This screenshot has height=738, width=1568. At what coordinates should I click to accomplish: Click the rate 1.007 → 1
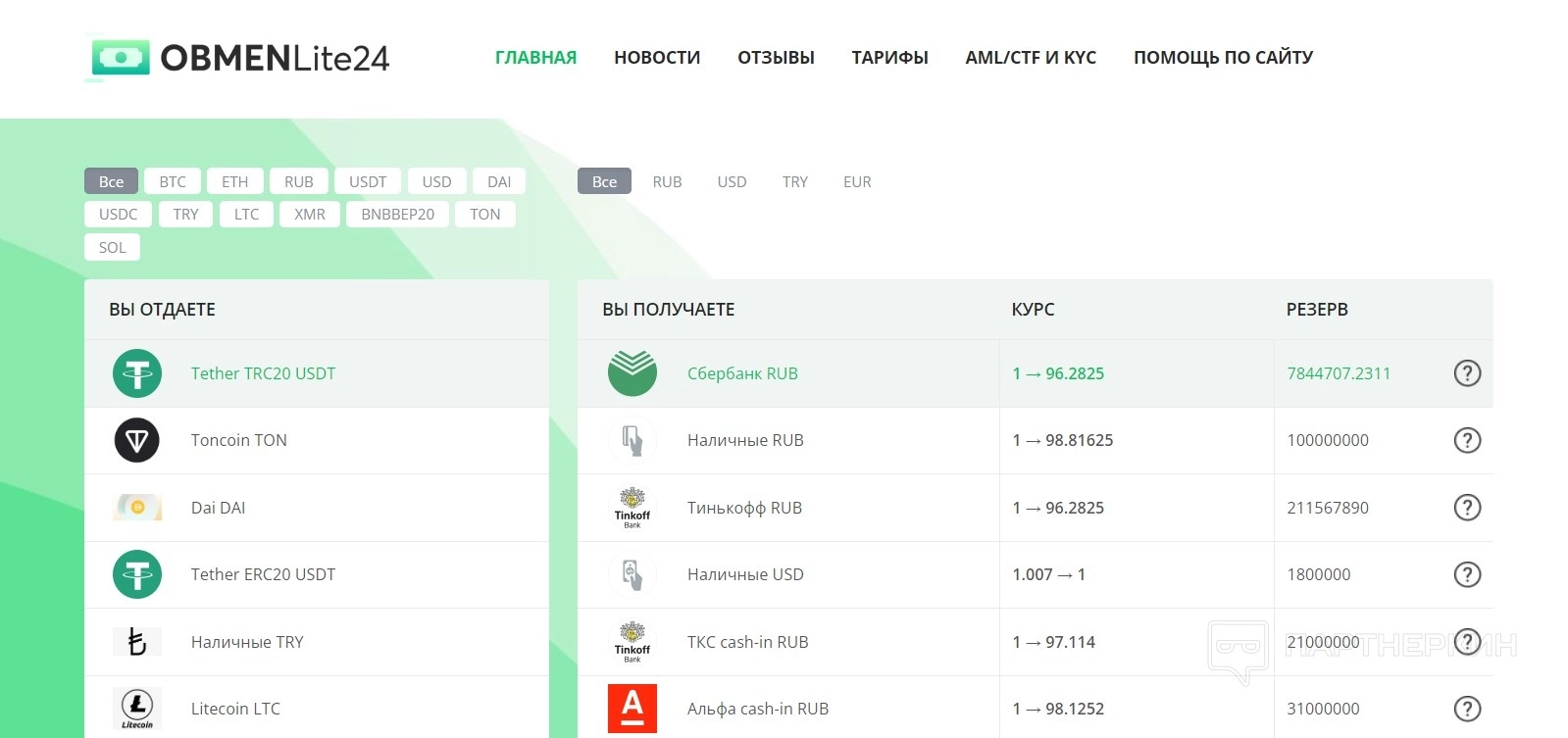[1048, 574]
